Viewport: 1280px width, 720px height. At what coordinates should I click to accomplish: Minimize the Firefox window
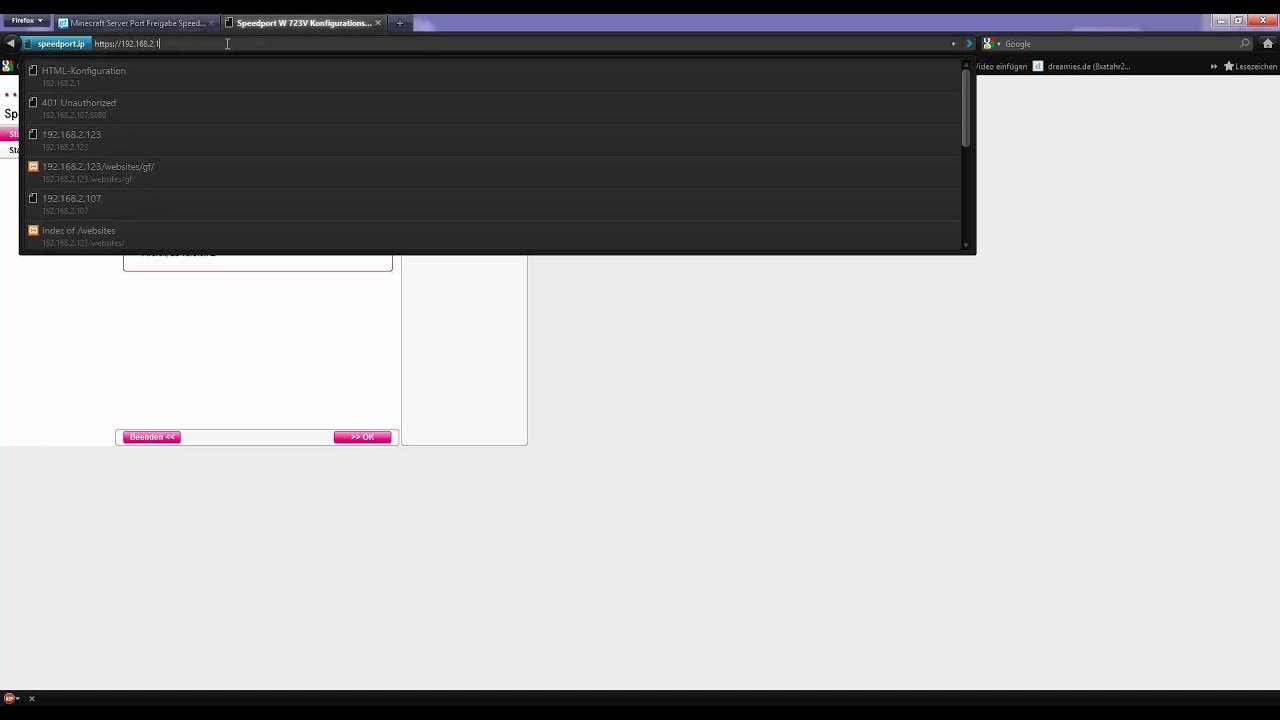coord(1221,20)
